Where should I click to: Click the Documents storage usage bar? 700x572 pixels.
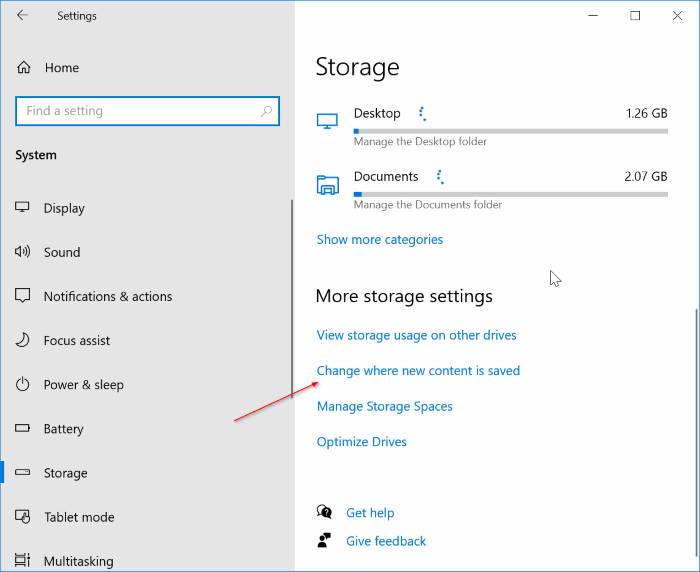click(x=511, y=194)
